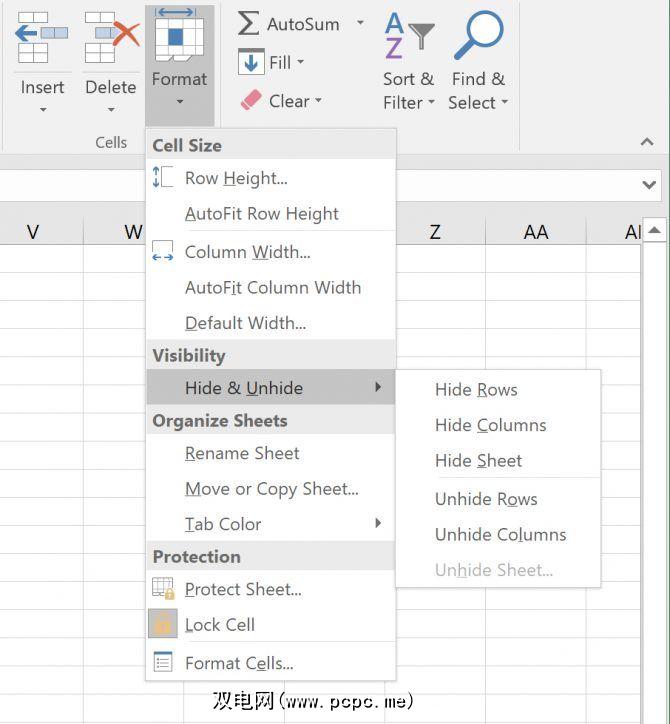Collapse the ribbon with the caret
The height and width of the screenshot is (724, 670).
(x=646, y=142)
